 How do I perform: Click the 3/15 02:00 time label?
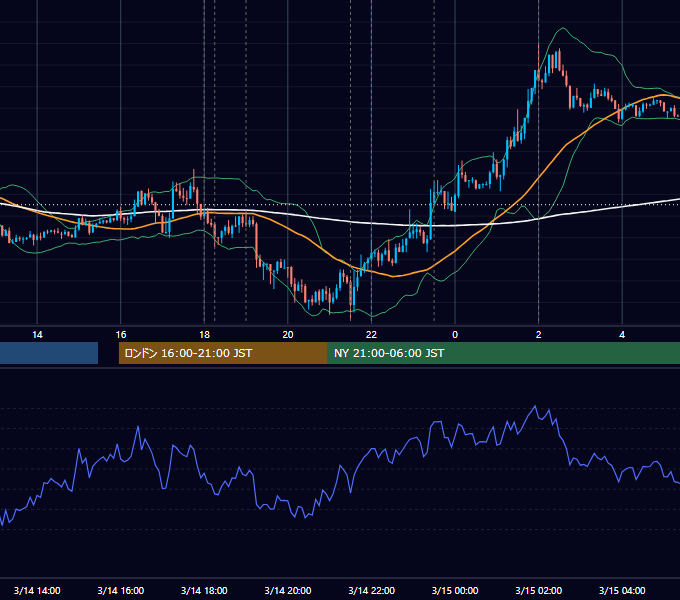(x=539, y=590)
